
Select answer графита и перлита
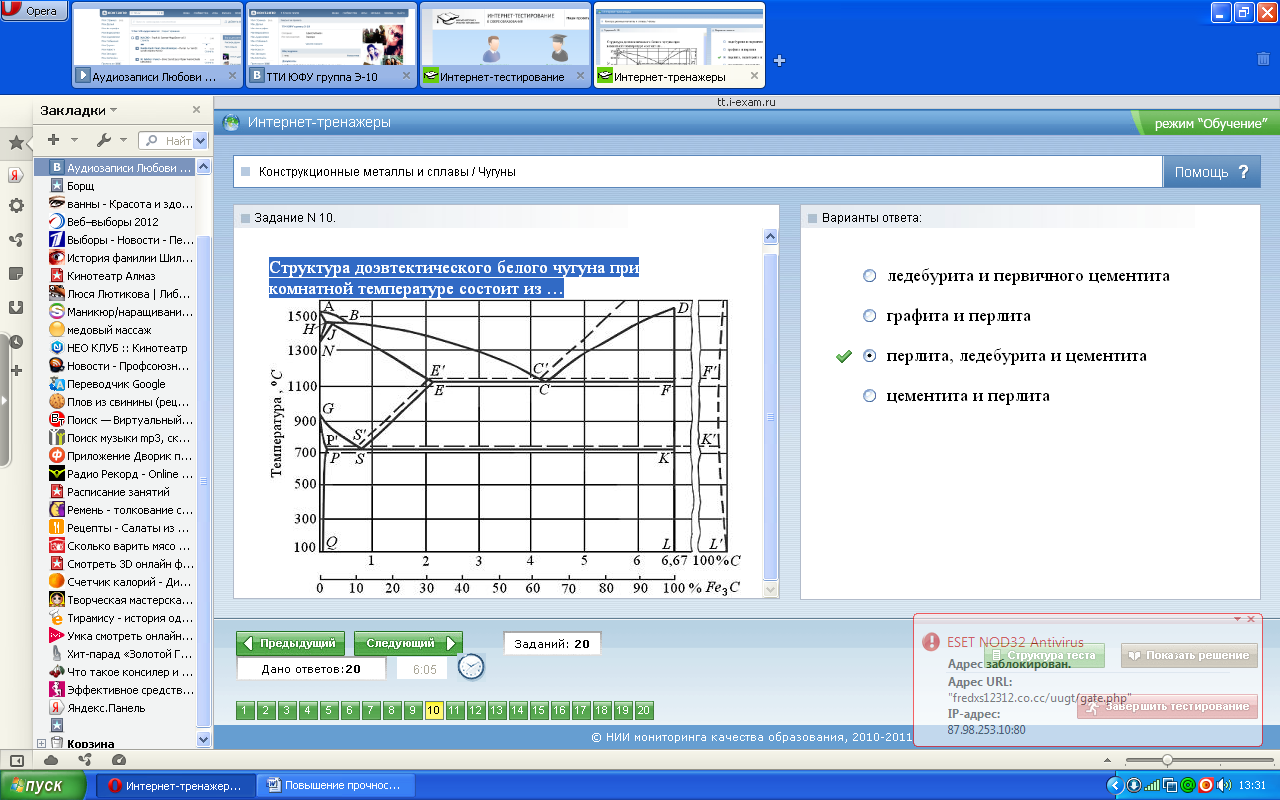click(x=870, y=316)
